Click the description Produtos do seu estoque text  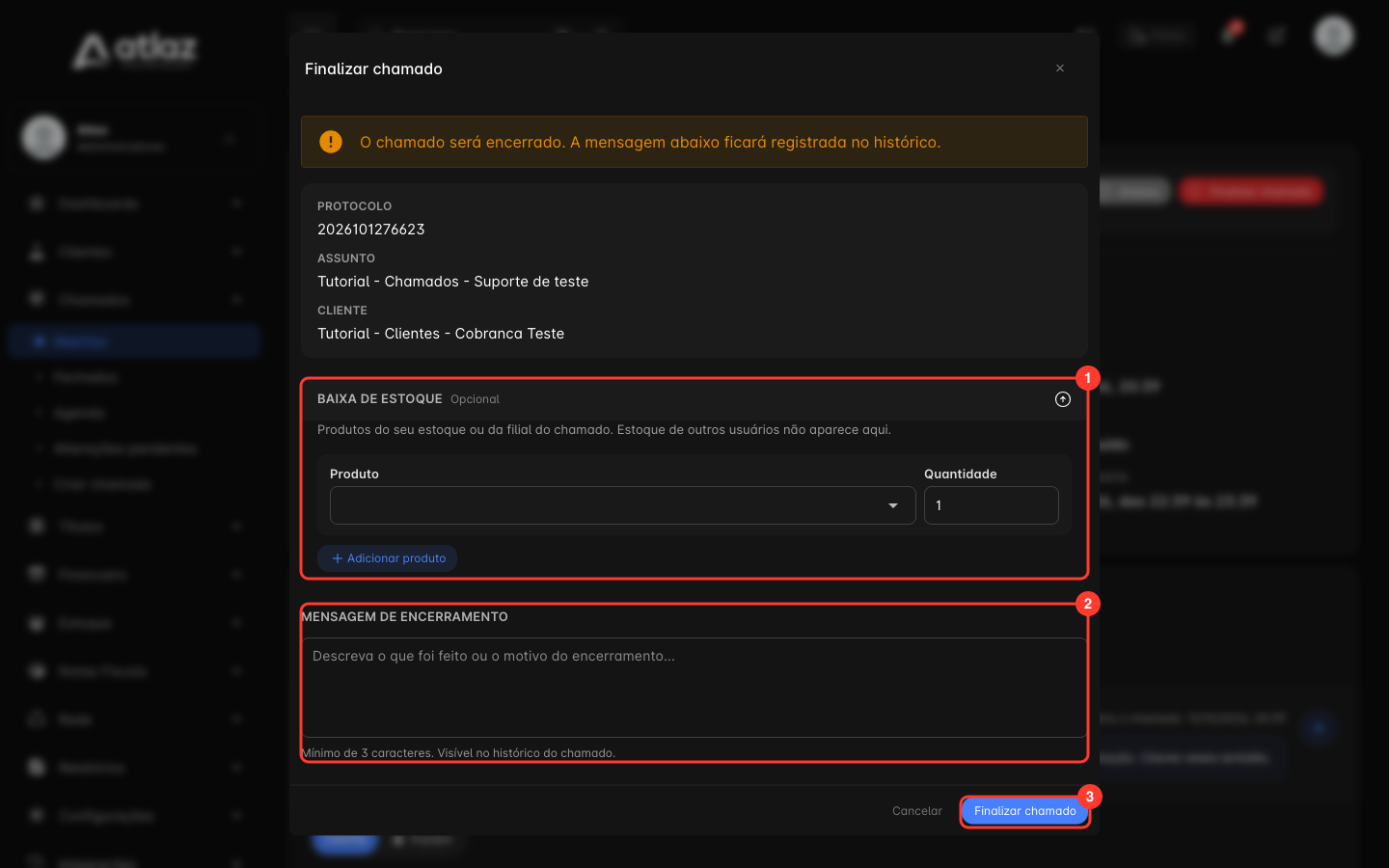coord(604,430)
